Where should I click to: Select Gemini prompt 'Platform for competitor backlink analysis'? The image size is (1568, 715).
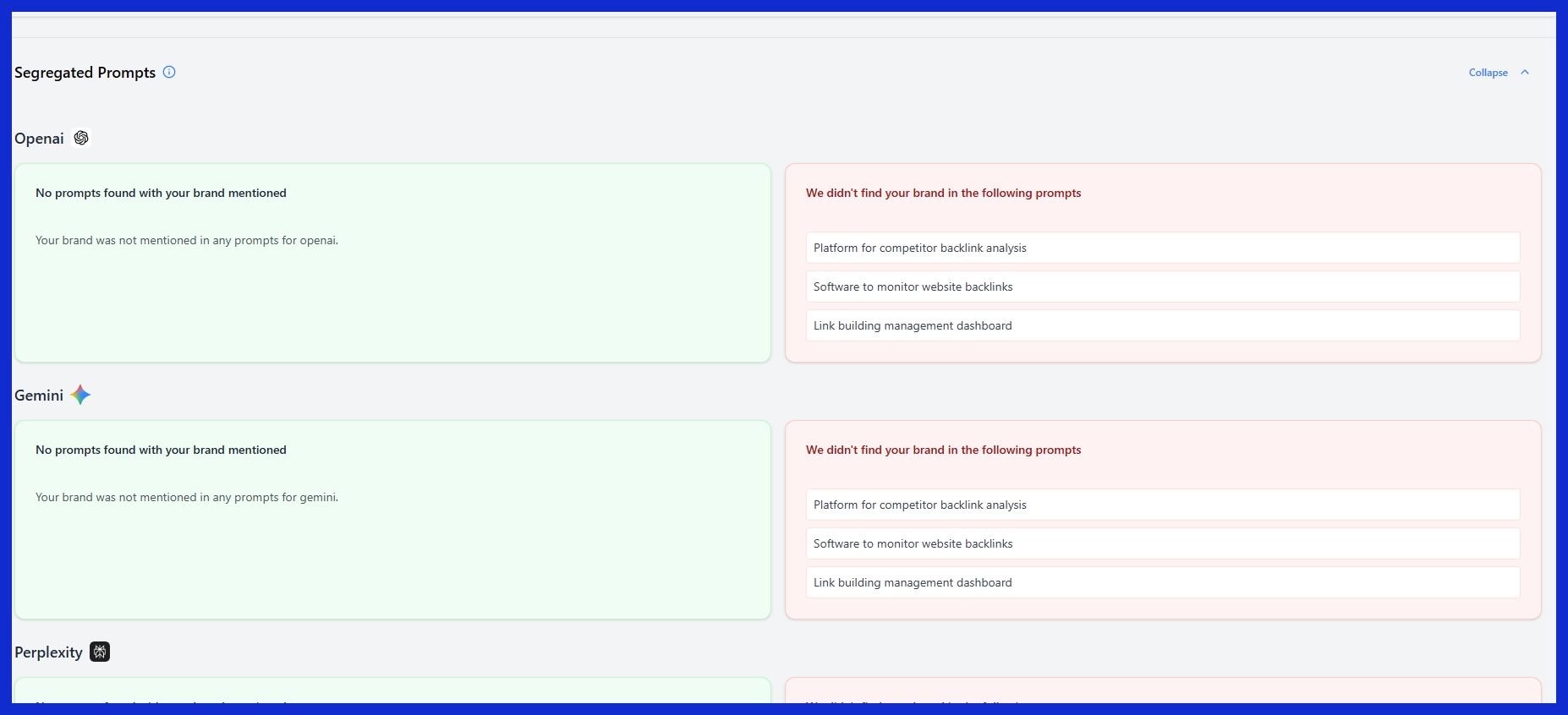coord(1163,505)
